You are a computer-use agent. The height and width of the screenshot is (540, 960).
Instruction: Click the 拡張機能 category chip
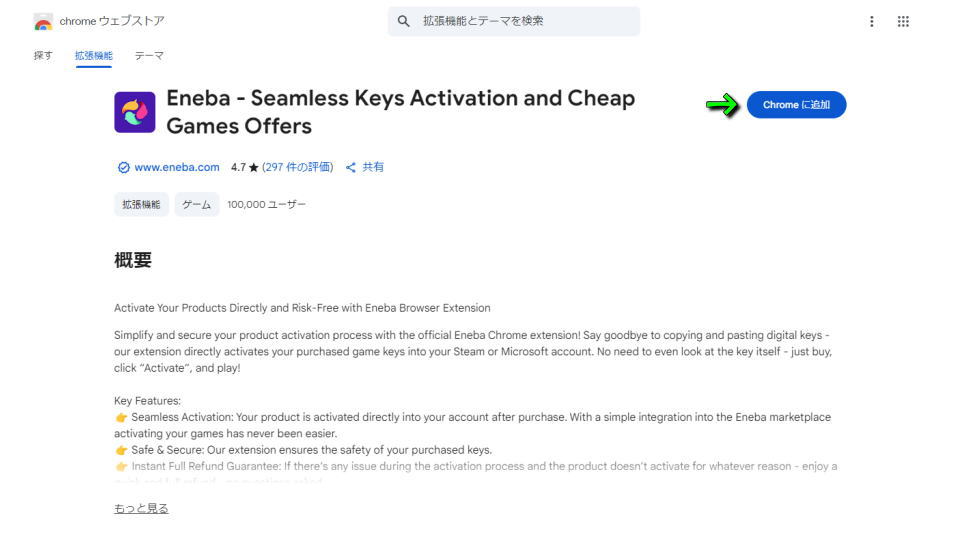pyautogui.click(x=141, y=204)
